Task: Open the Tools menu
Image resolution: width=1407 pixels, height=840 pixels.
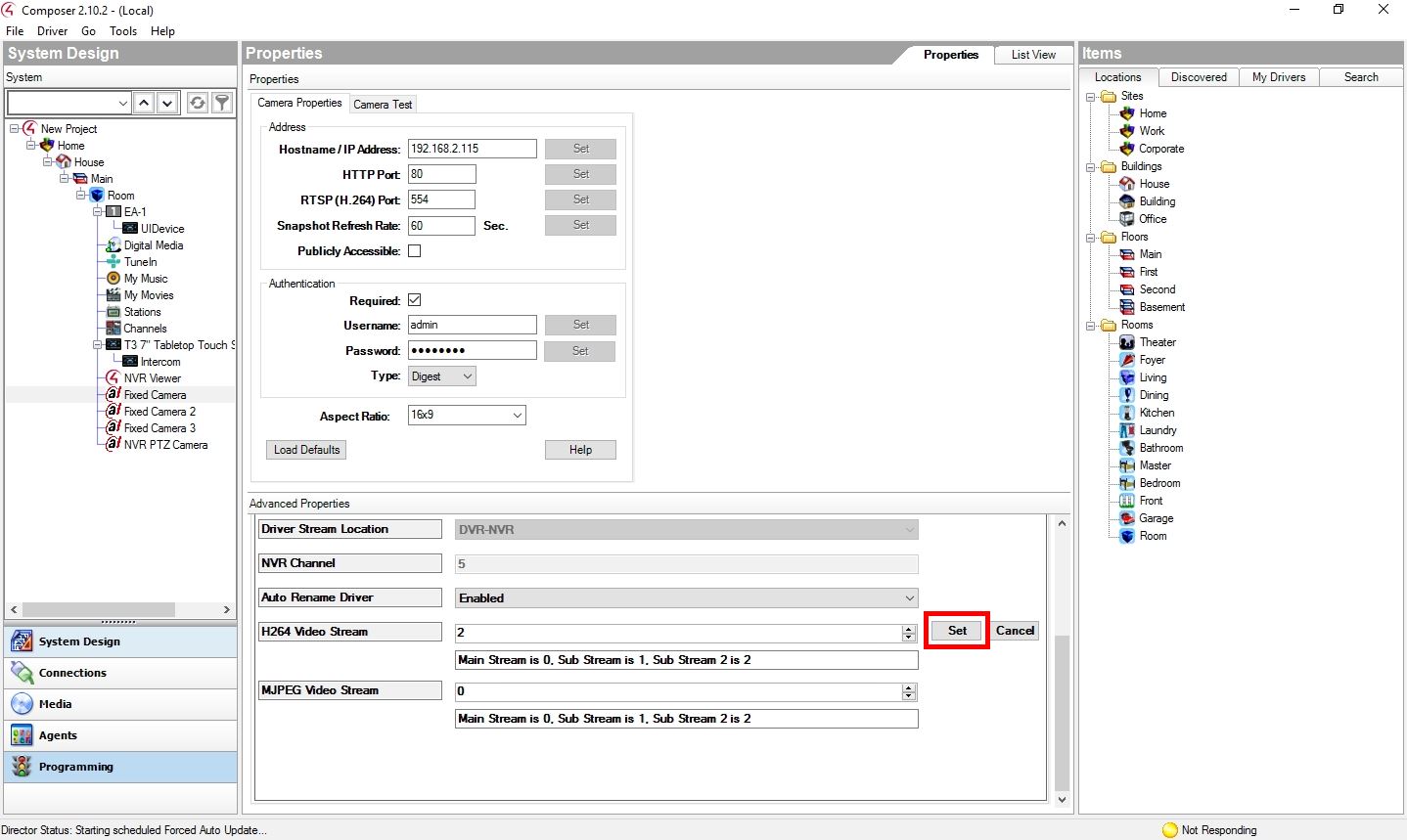Action: 123,31
